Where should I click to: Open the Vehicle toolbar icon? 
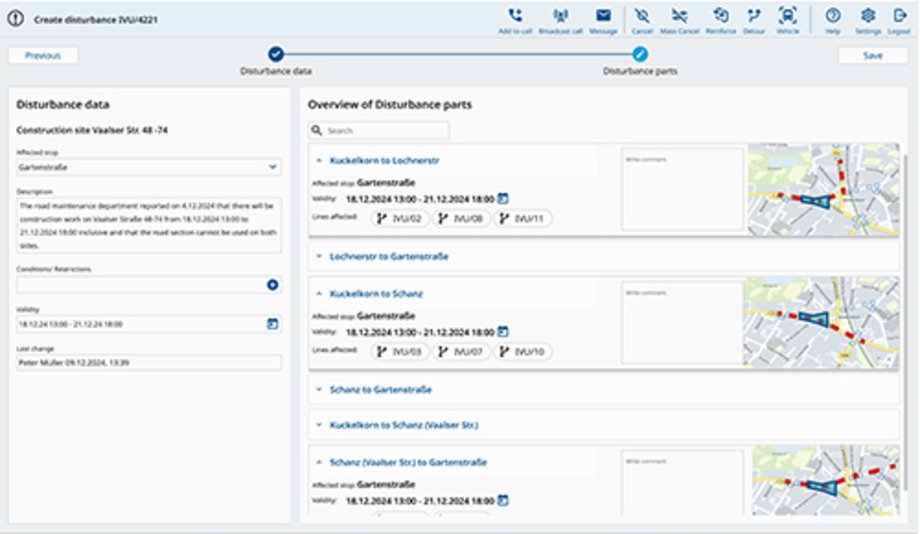788,16
